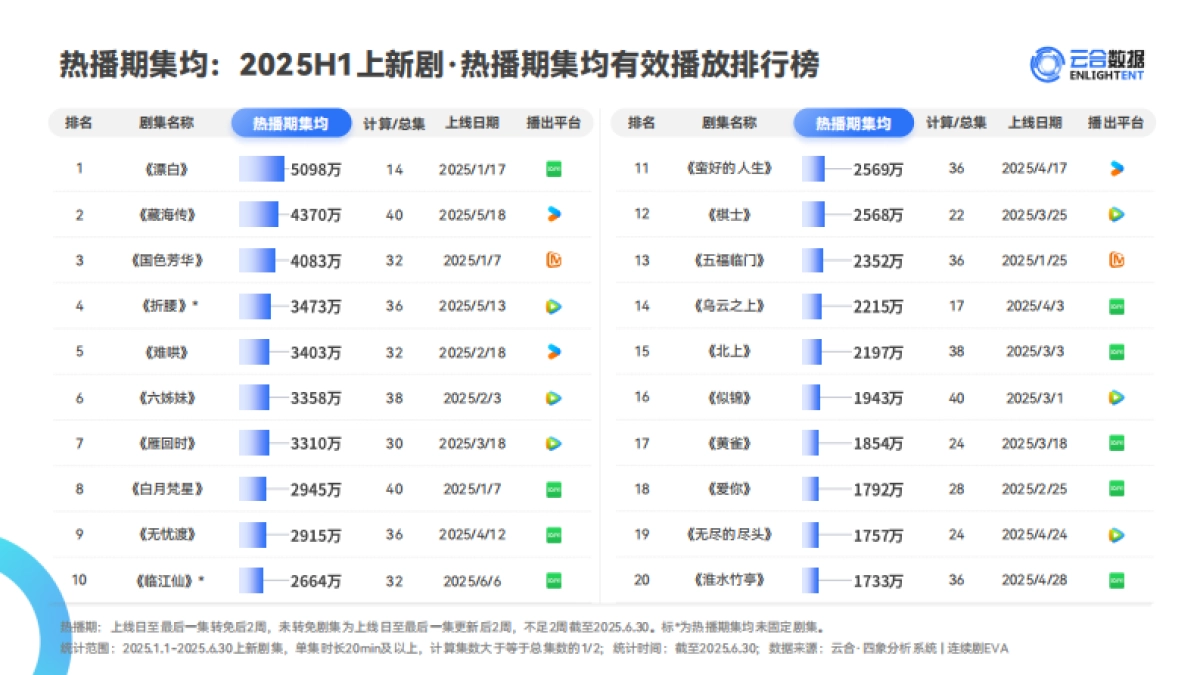Click rank number 1 in left table
Screen dimensions: 1200x675
point(79,168)
